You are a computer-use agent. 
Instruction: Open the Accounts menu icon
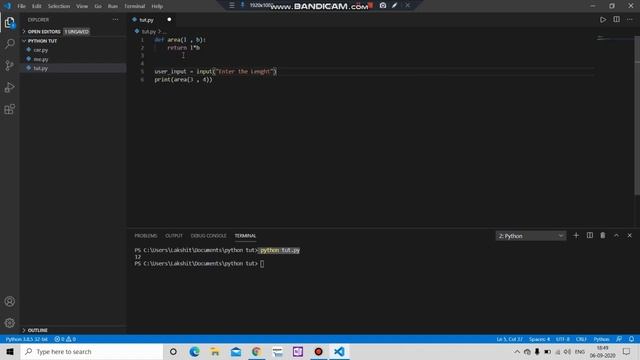(9, 301)
